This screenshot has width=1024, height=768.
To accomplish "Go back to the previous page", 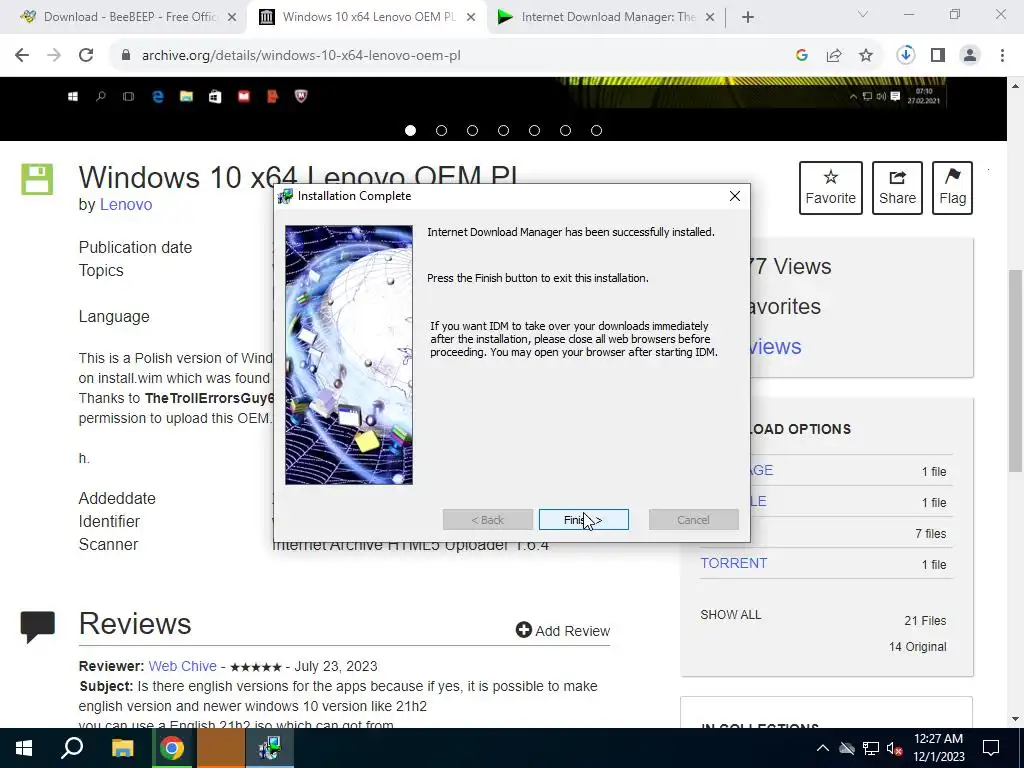I will click(x=22, y=56).
